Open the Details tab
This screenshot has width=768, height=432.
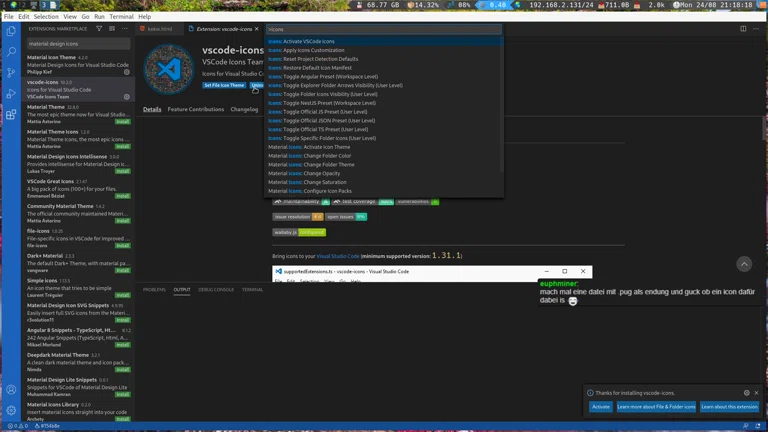tap(152, 109)
